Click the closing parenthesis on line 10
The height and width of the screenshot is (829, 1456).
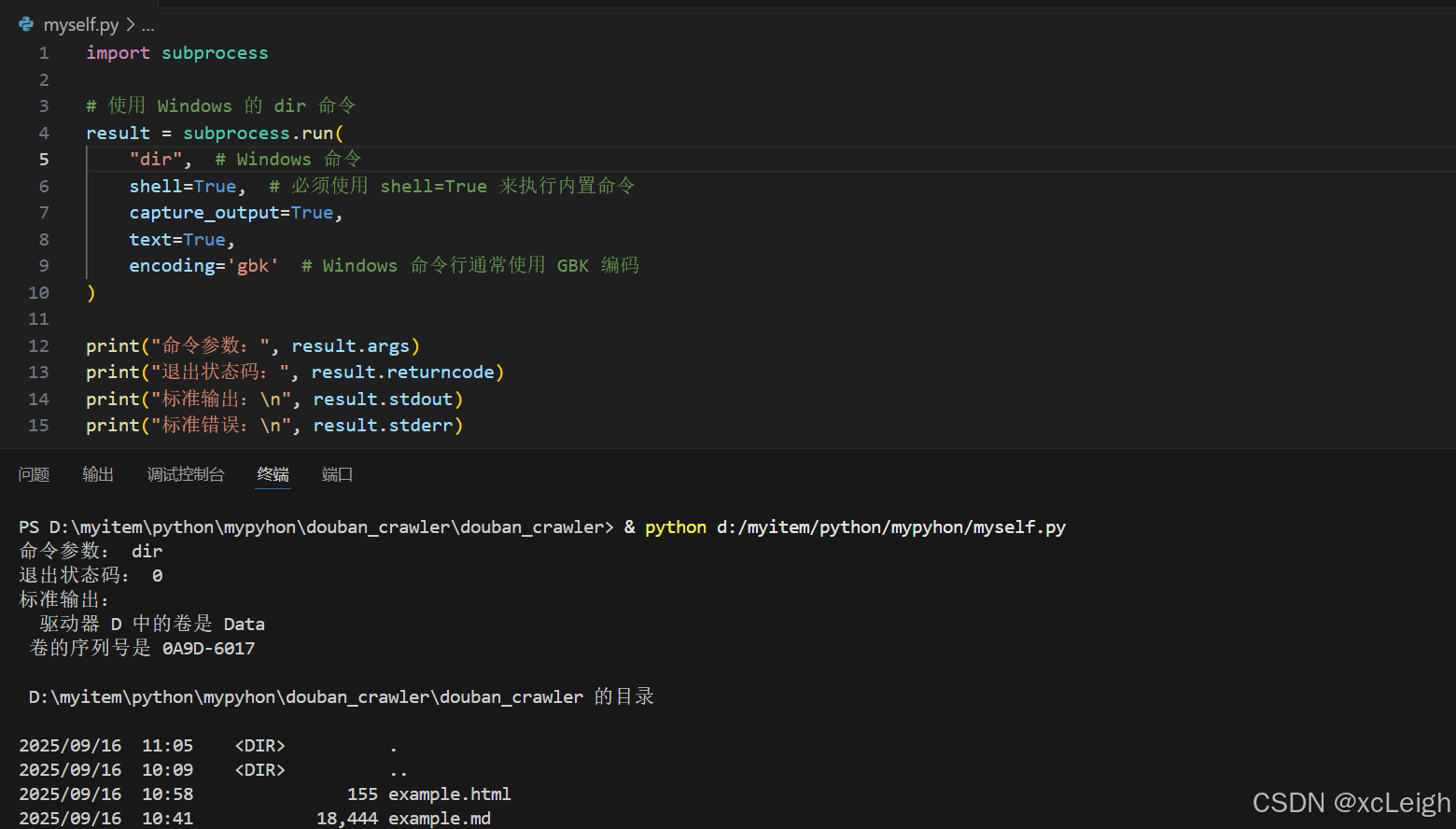(91, 293)
